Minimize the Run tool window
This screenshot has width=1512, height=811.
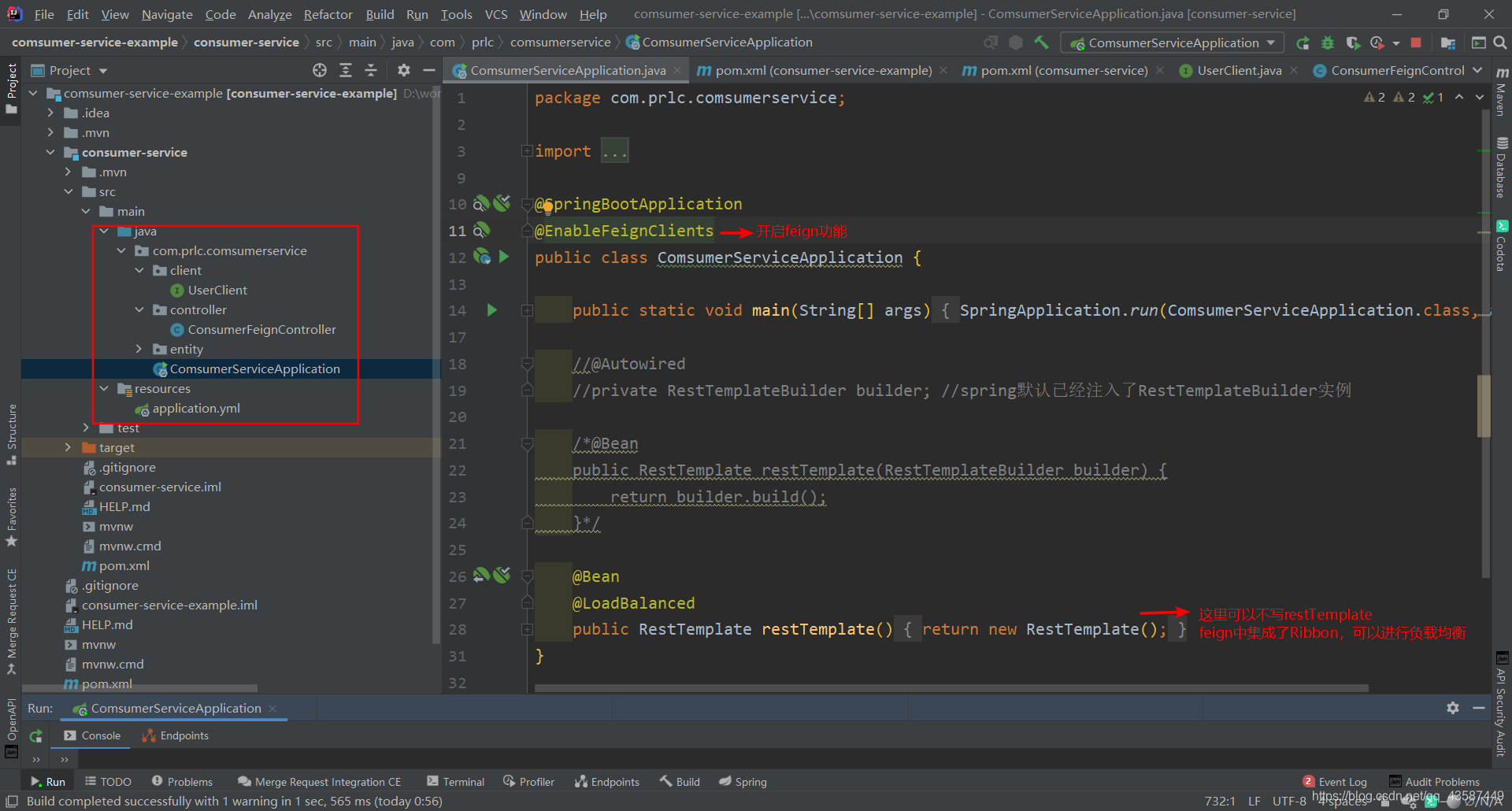tap(1479, 708)
